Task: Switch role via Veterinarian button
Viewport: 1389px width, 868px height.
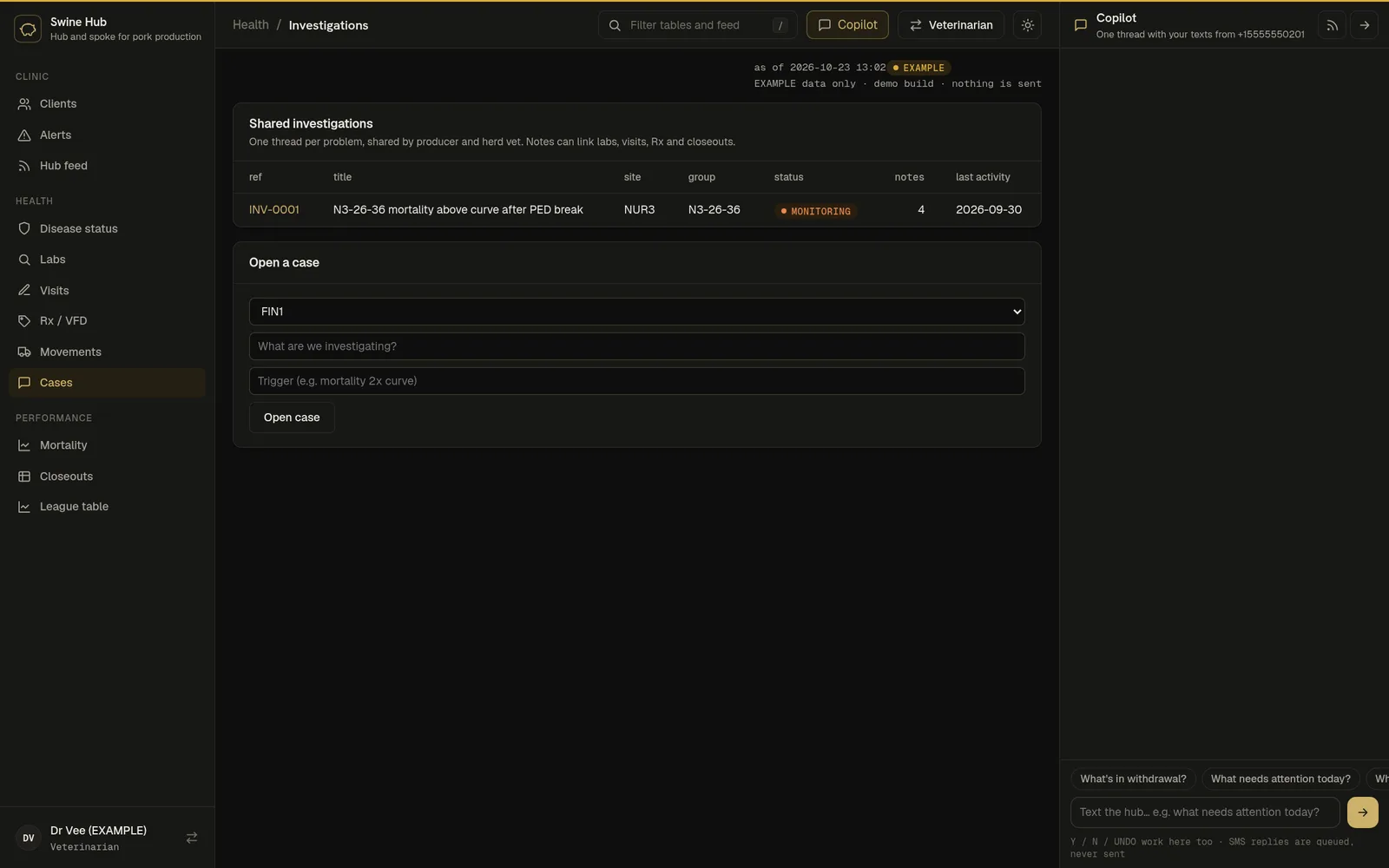Action: (x=951, y=25)
